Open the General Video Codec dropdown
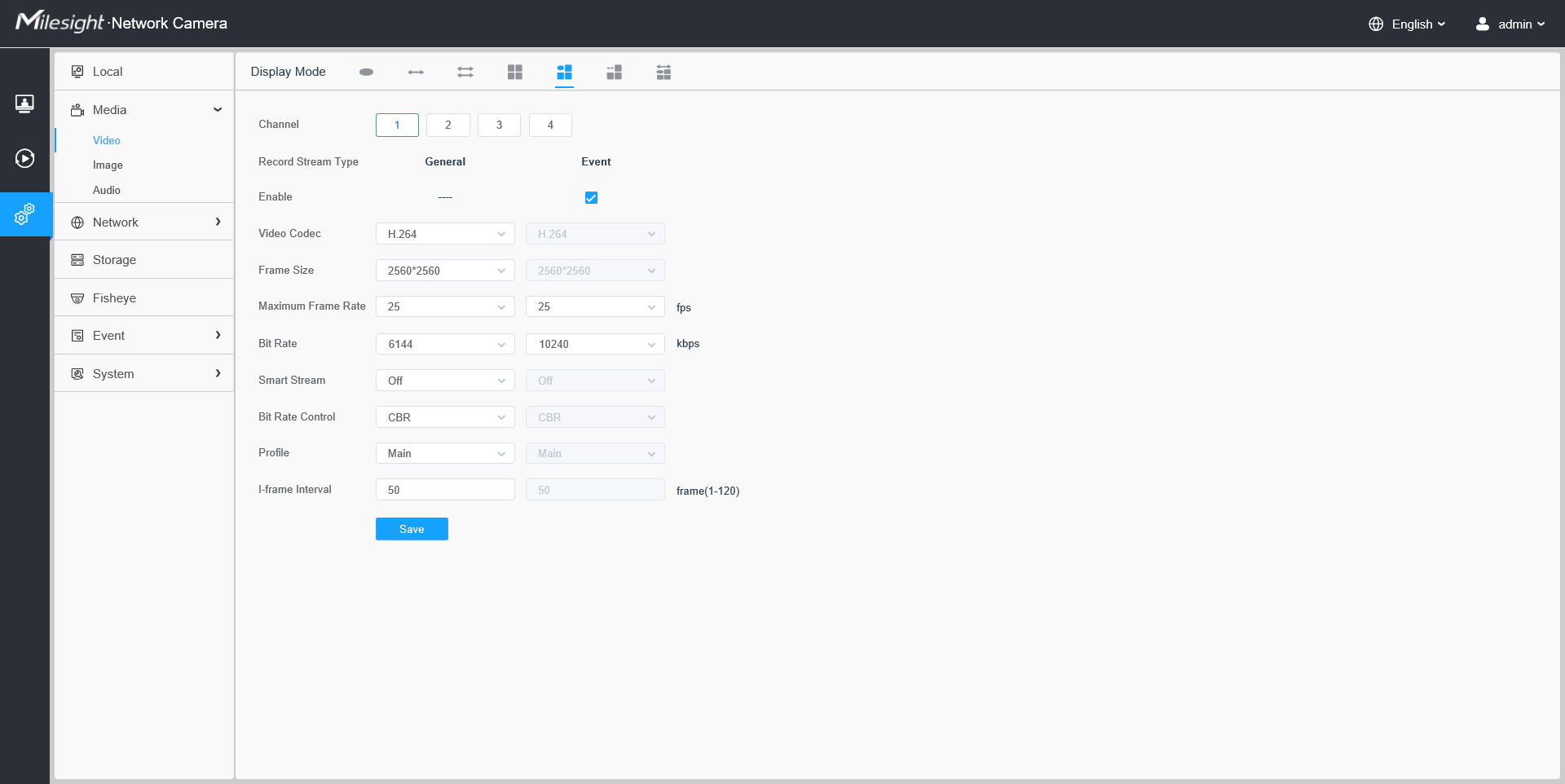This screenshot has width=1565, height=784. click(445, 234)
